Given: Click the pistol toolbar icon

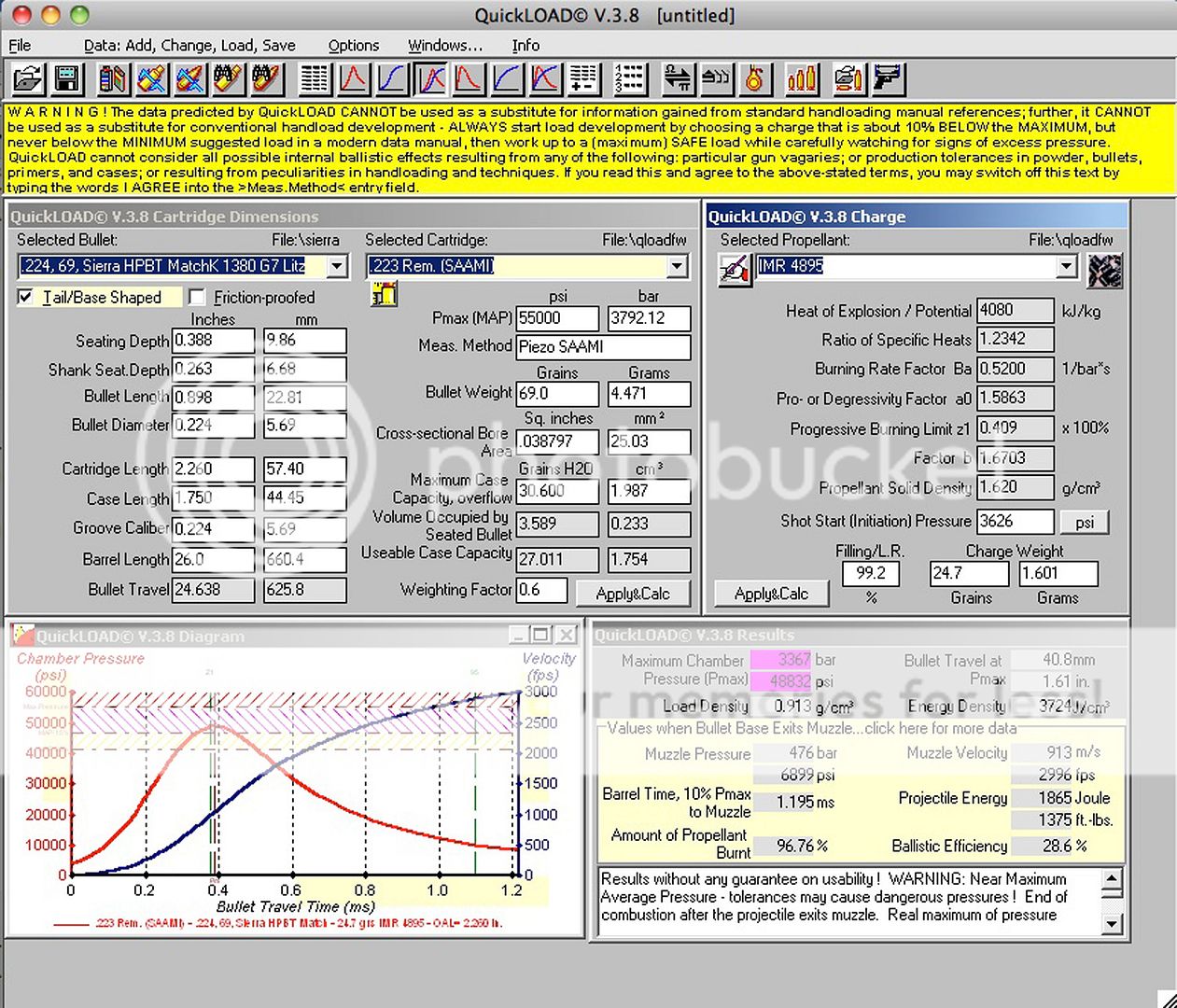Looking at the screenshot, I should [888, 78].
